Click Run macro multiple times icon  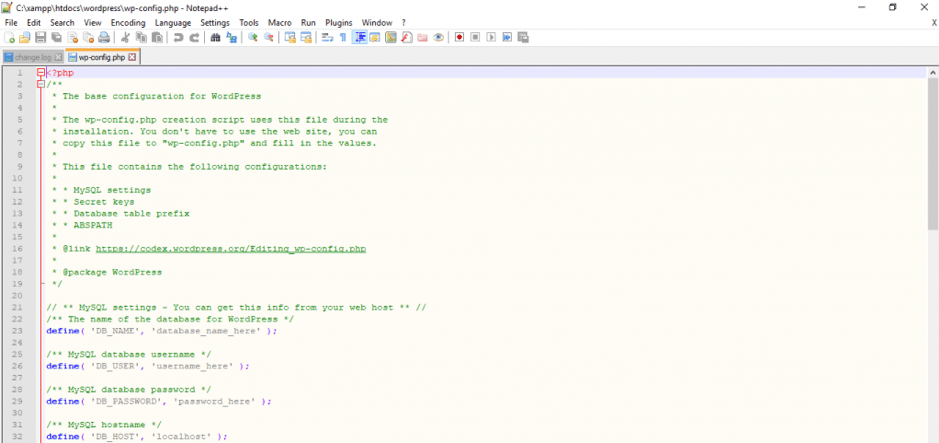click(507, 37)
